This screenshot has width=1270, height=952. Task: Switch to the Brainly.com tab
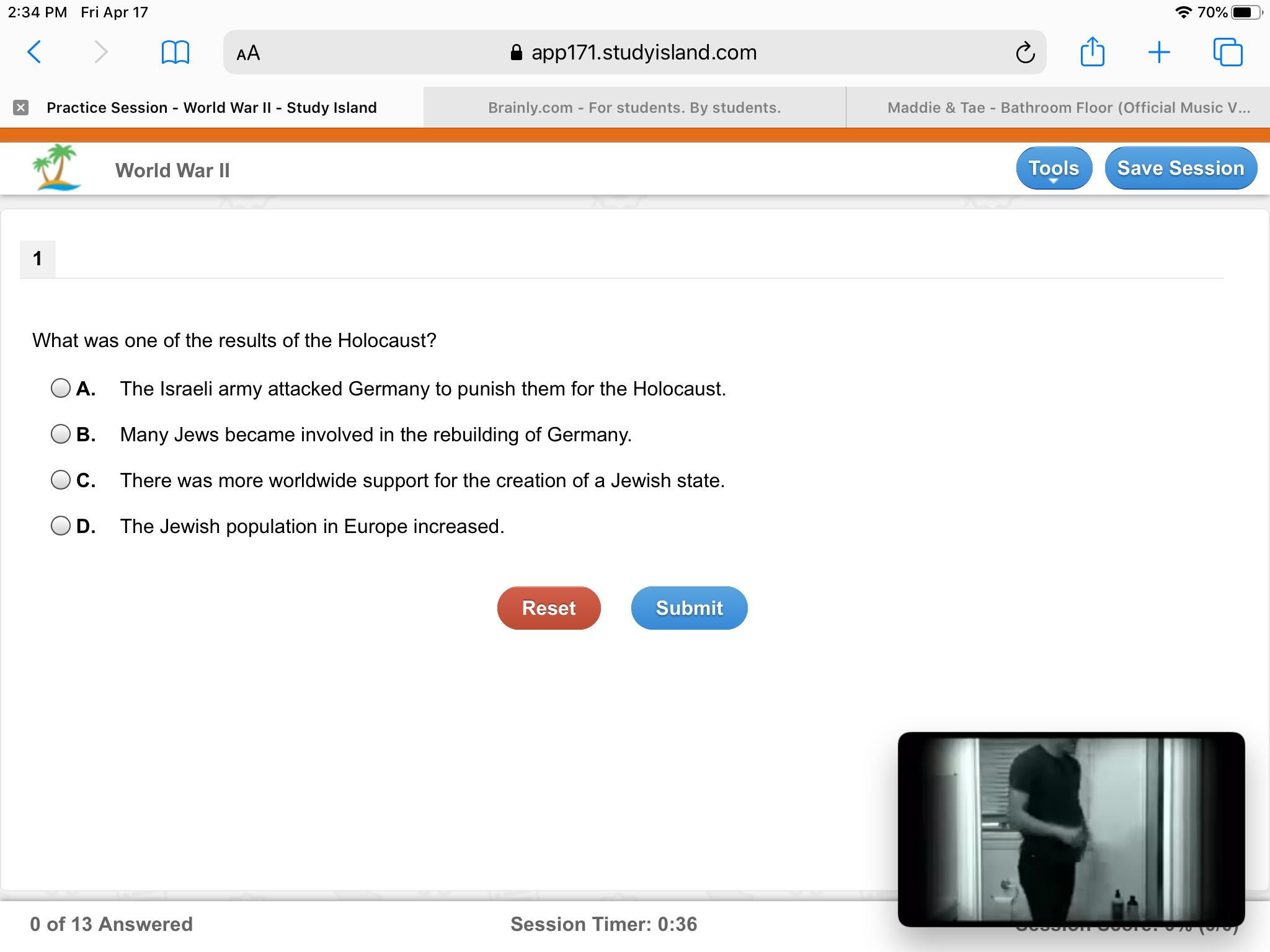click(634, 108)
